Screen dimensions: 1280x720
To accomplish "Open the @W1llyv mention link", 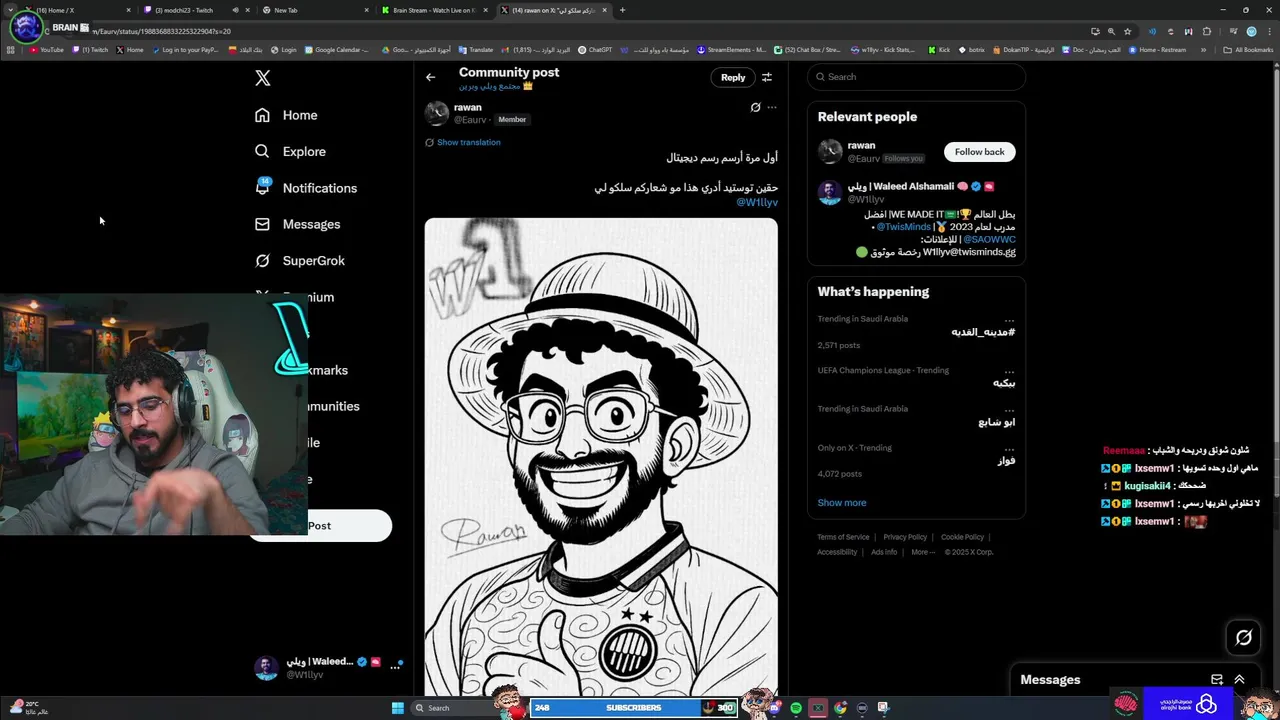I will point(757,202).
